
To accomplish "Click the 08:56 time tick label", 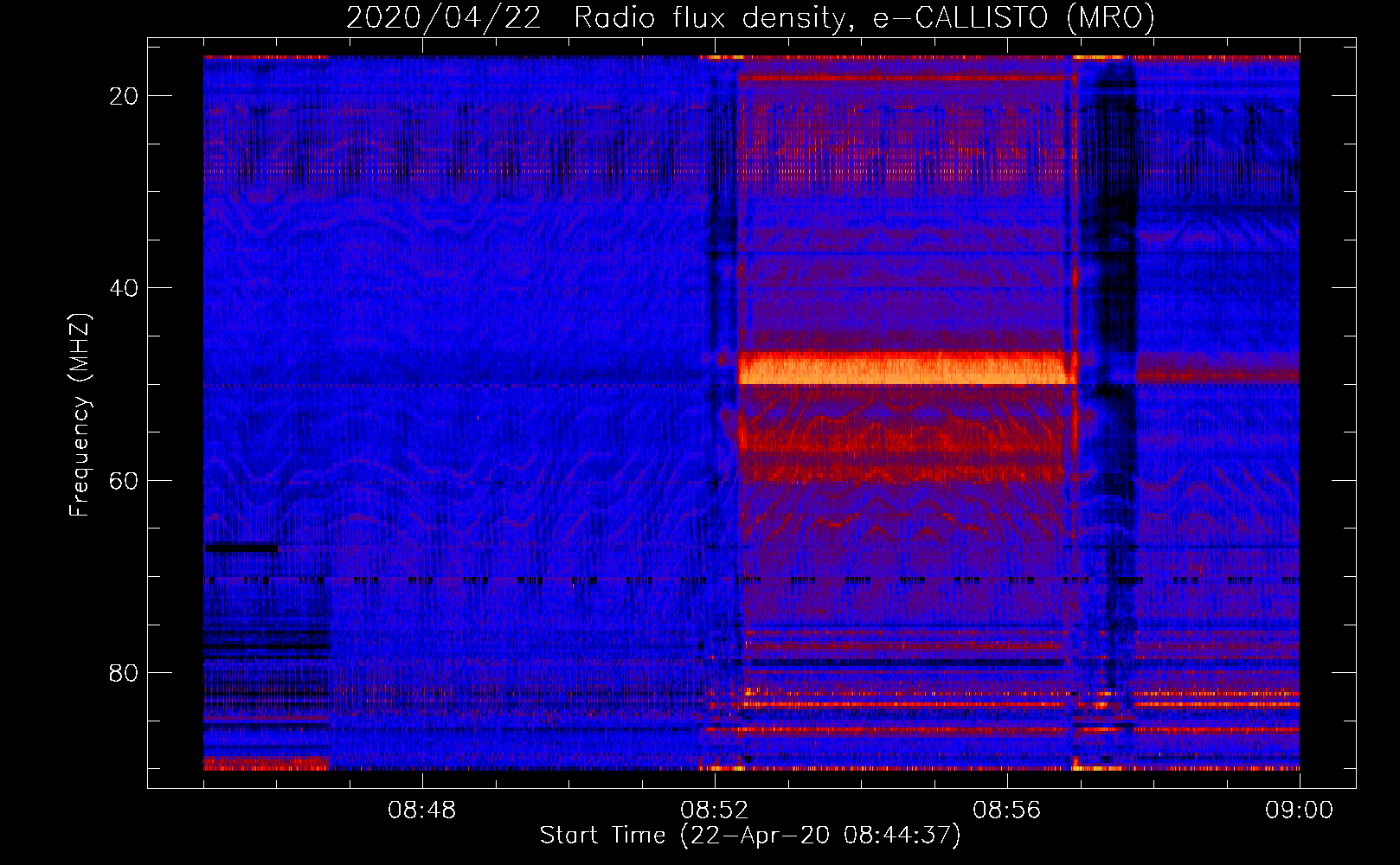I will tap(1007, 811).
